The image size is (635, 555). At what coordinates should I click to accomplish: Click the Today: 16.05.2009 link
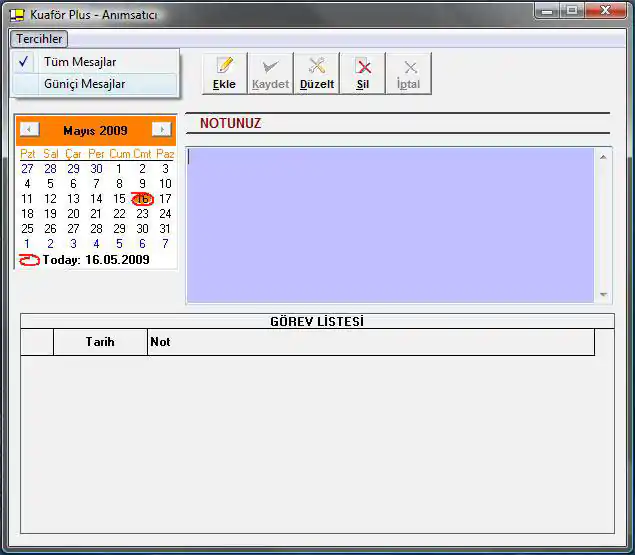(96, 260)
